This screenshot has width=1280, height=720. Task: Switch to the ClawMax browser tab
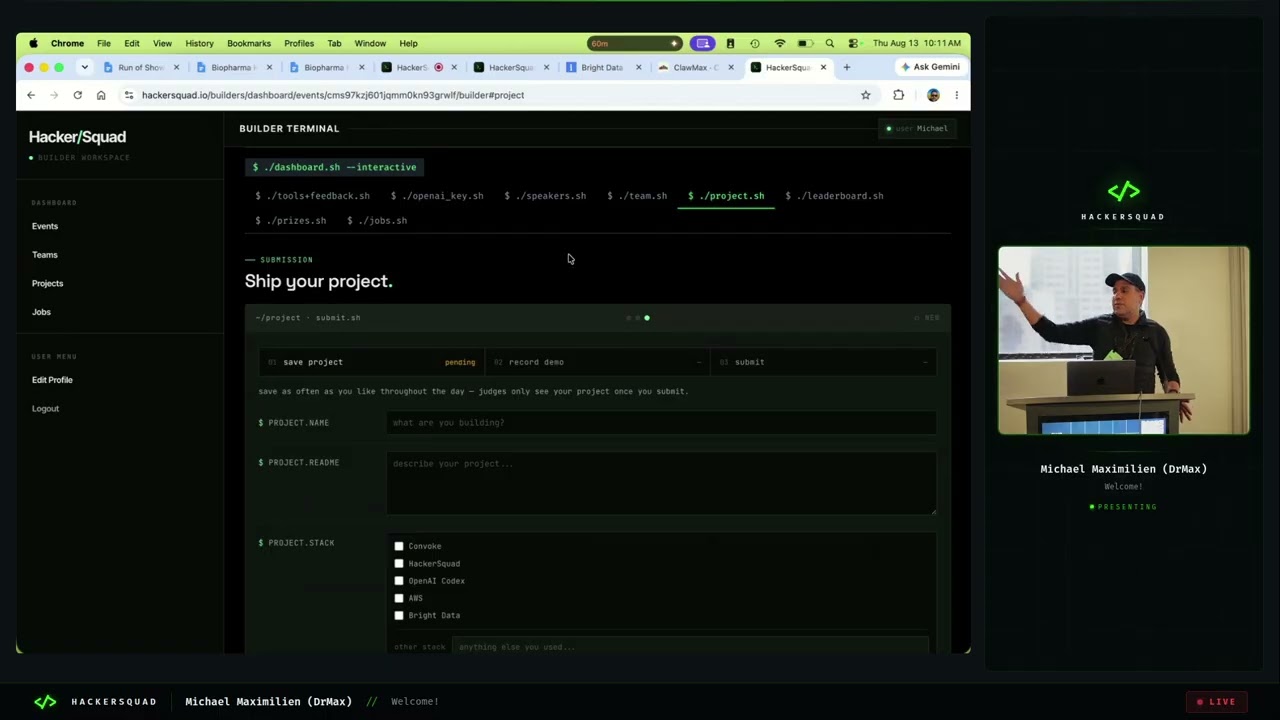695,67
